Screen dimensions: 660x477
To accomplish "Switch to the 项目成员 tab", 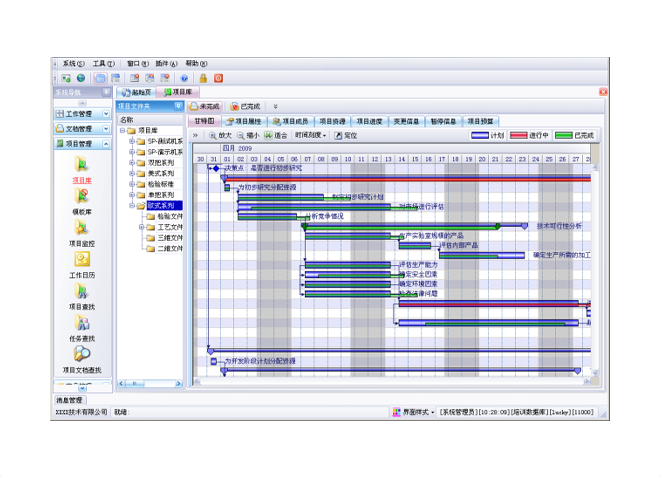I will (289, 120).
